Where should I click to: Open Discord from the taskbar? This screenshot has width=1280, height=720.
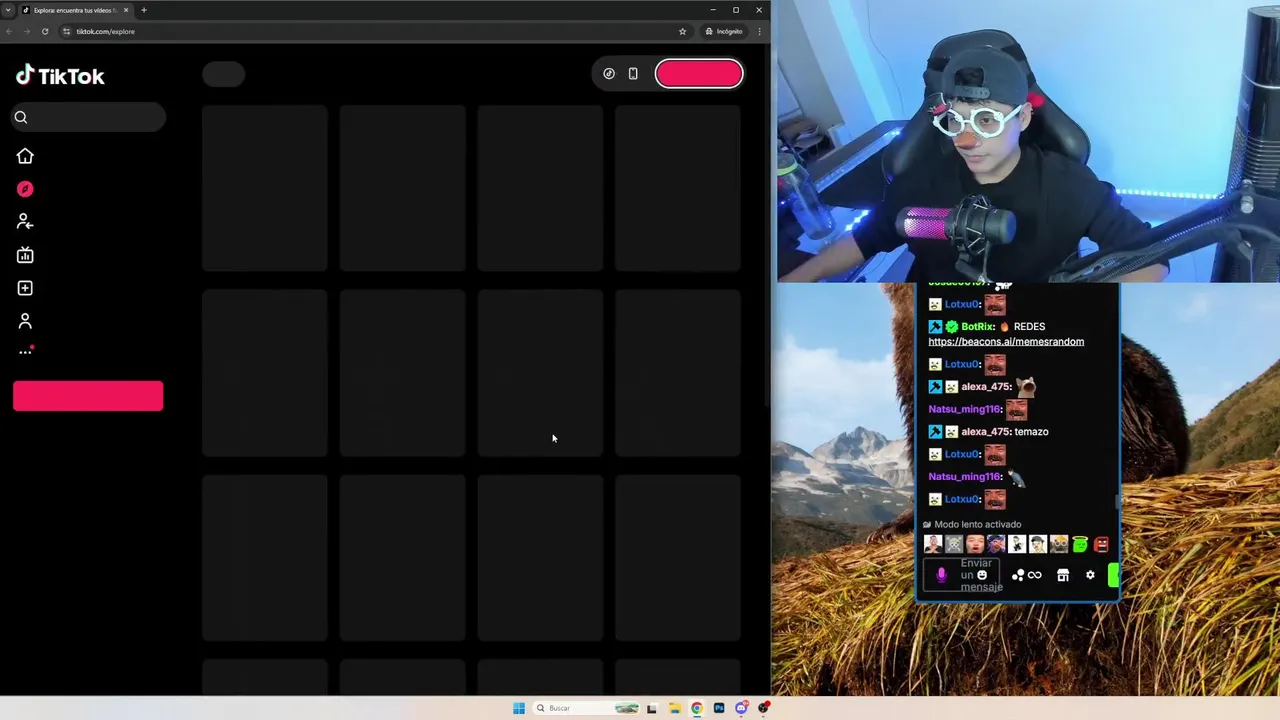[x=741, y=708]
